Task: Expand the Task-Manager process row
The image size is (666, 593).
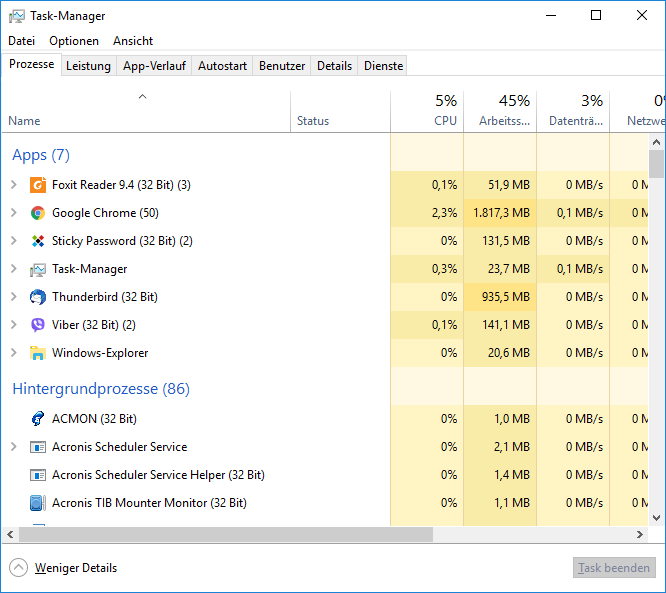Action: pyautogui.click(x=14, y=269)
